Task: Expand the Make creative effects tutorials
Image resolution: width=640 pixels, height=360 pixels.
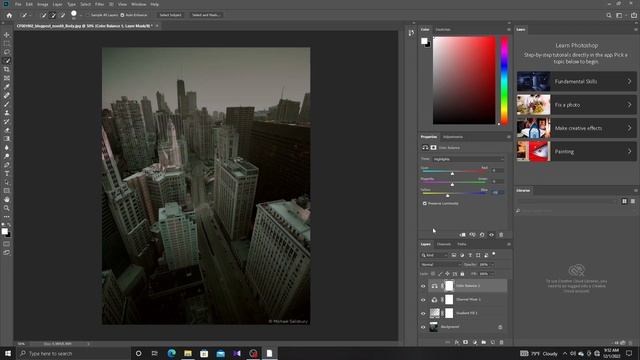Action: [576, 128]
